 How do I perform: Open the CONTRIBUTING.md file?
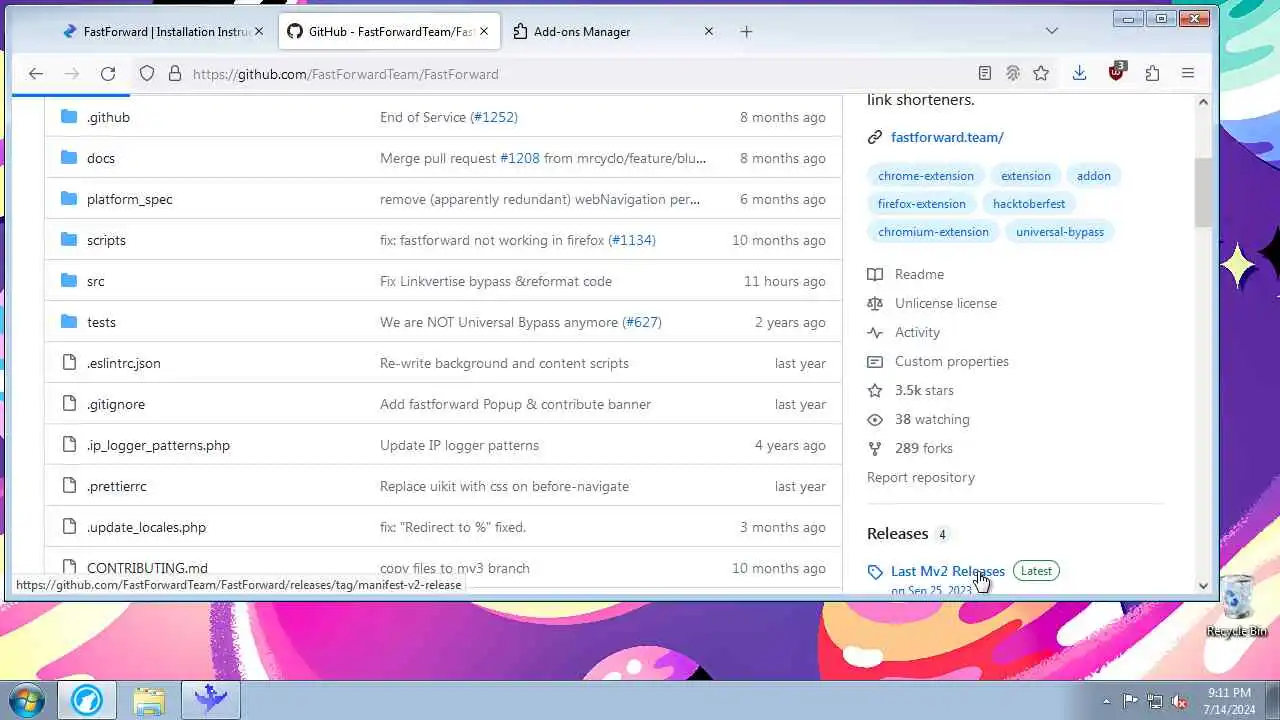point(147,568)
